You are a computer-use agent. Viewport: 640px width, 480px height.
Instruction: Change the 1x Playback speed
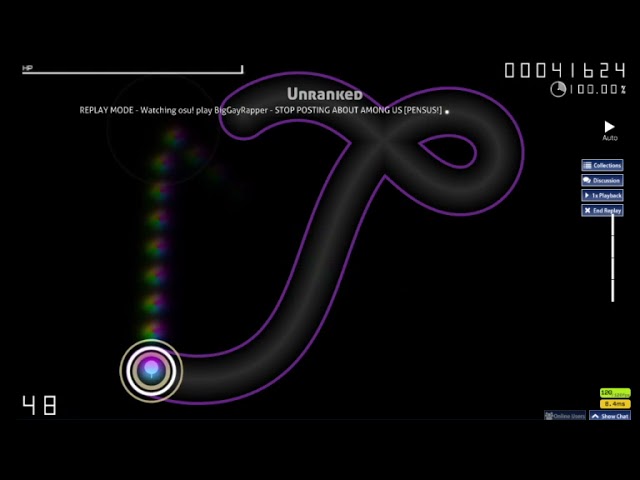tap(602, 196)
